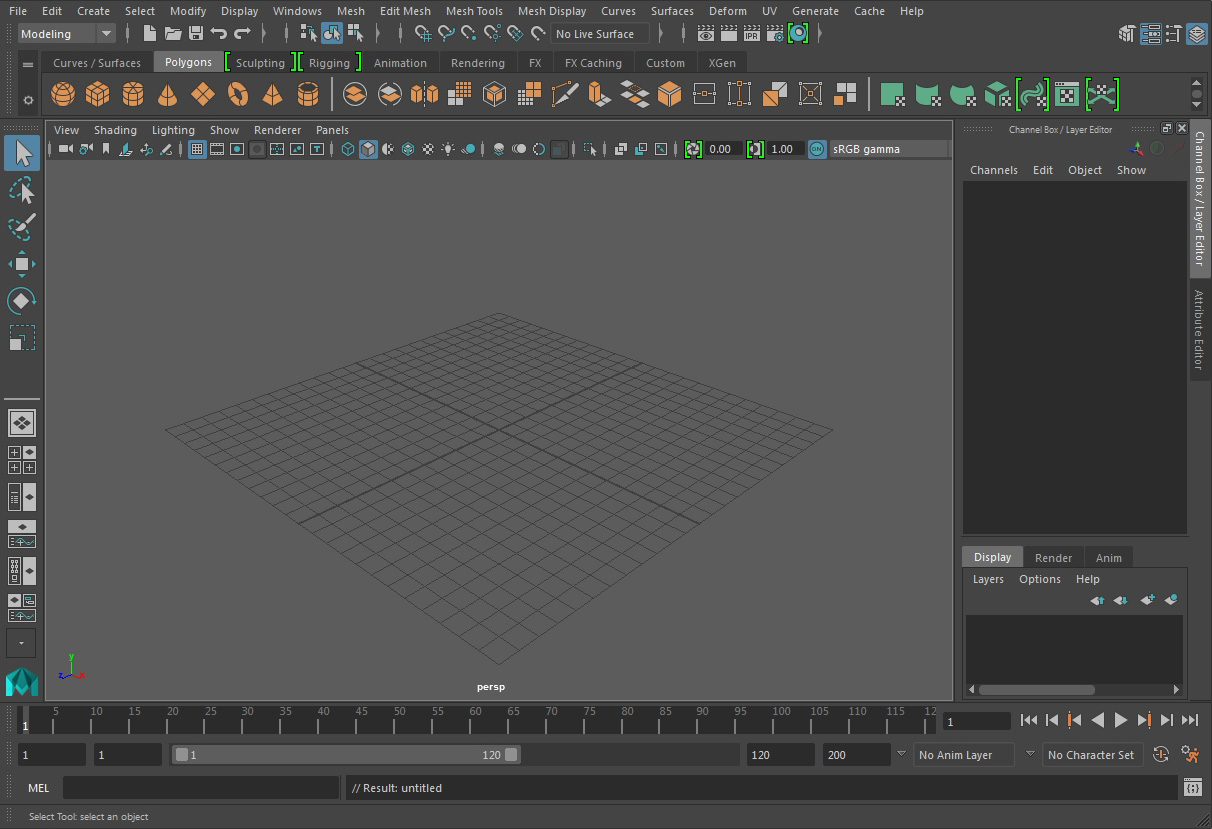Screen dimensions: 1212x829
Task: Toggle the sRGB color management button
Action: click(x=817, y=149)
